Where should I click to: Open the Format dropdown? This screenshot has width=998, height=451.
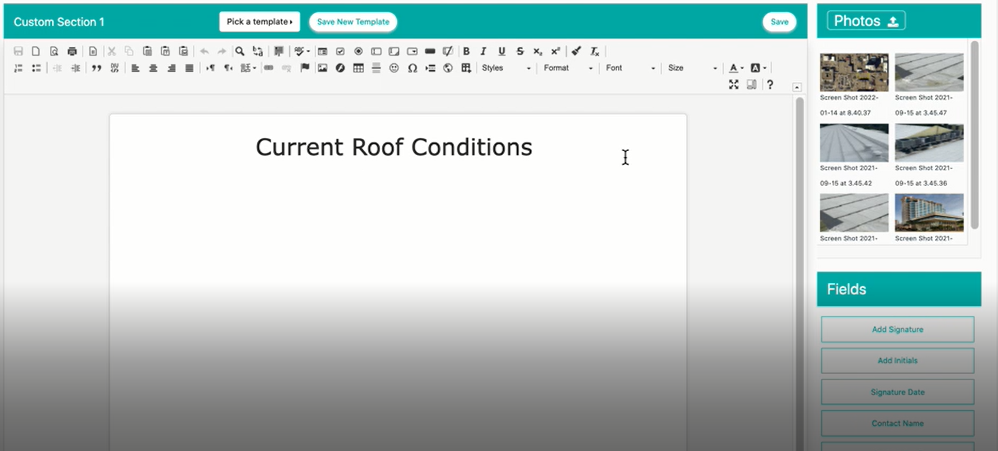click(x=568, y=68)
